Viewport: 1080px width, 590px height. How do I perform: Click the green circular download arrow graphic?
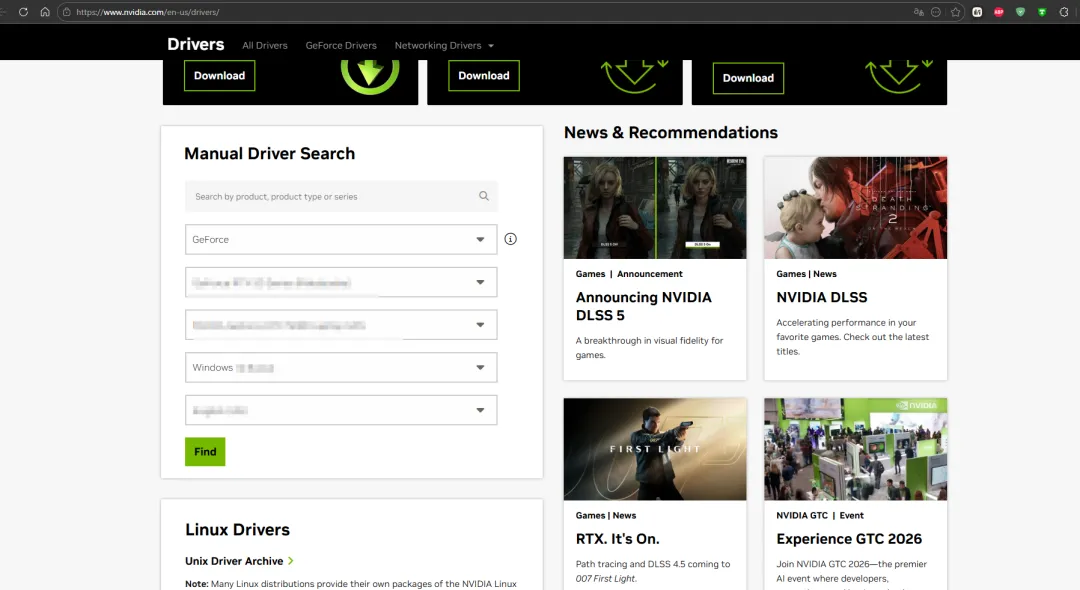(x=370, y=76)
